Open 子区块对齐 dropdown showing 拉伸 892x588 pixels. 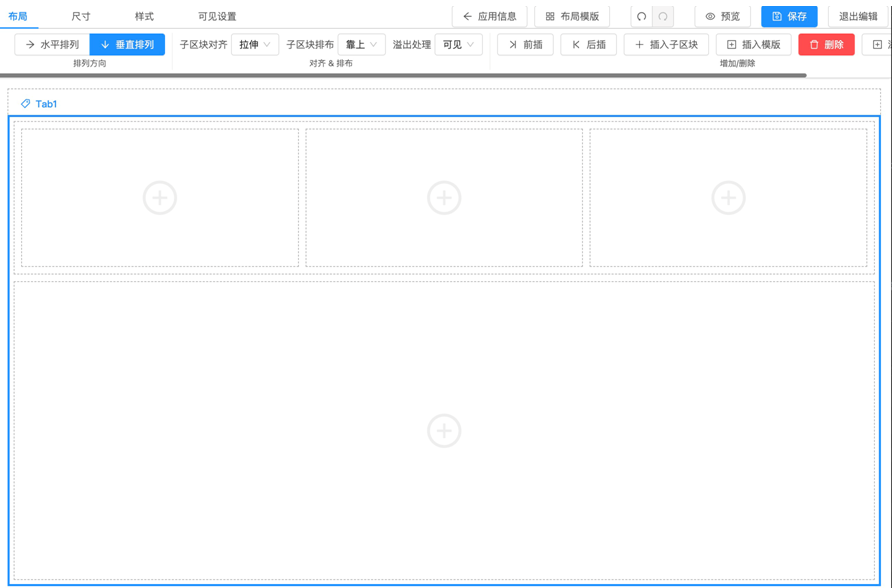(255, 44)
